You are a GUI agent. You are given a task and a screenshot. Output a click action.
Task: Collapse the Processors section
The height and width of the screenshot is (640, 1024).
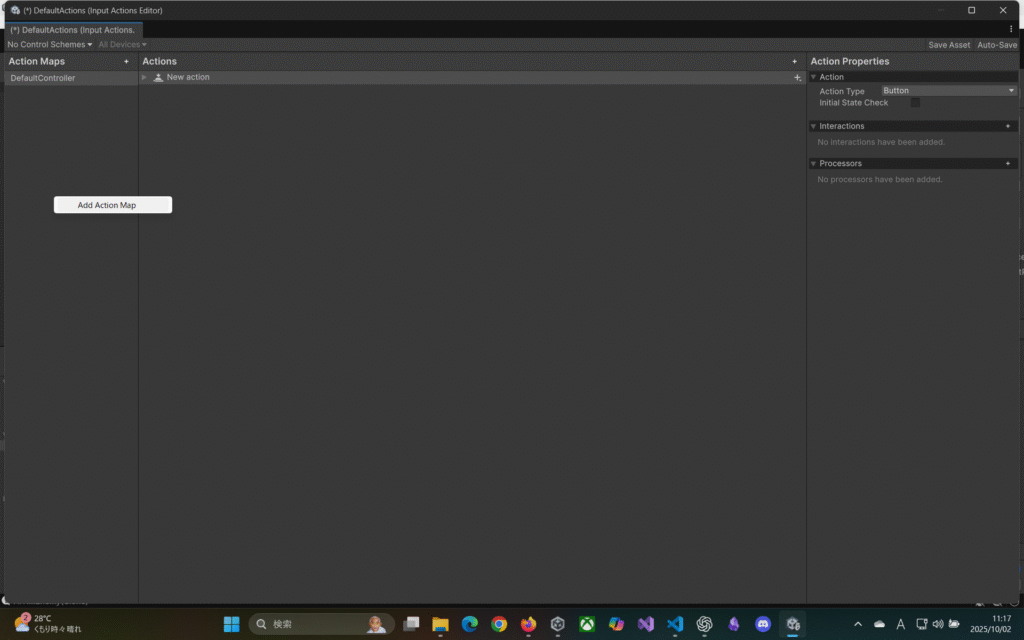click(814, 163)
